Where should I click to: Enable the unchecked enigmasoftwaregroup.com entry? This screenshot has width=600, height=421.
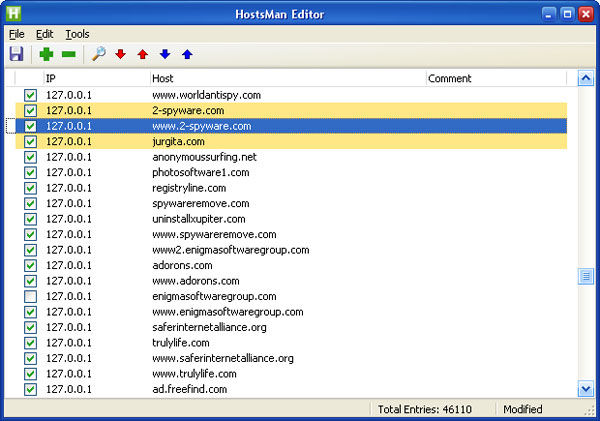[30, 296]
